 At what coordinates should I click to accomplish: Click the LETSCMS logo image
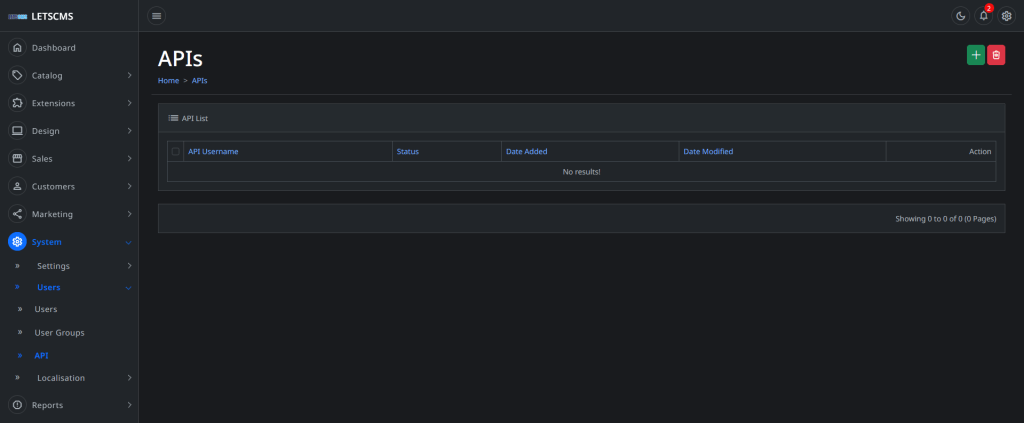(x=18, y=17)
